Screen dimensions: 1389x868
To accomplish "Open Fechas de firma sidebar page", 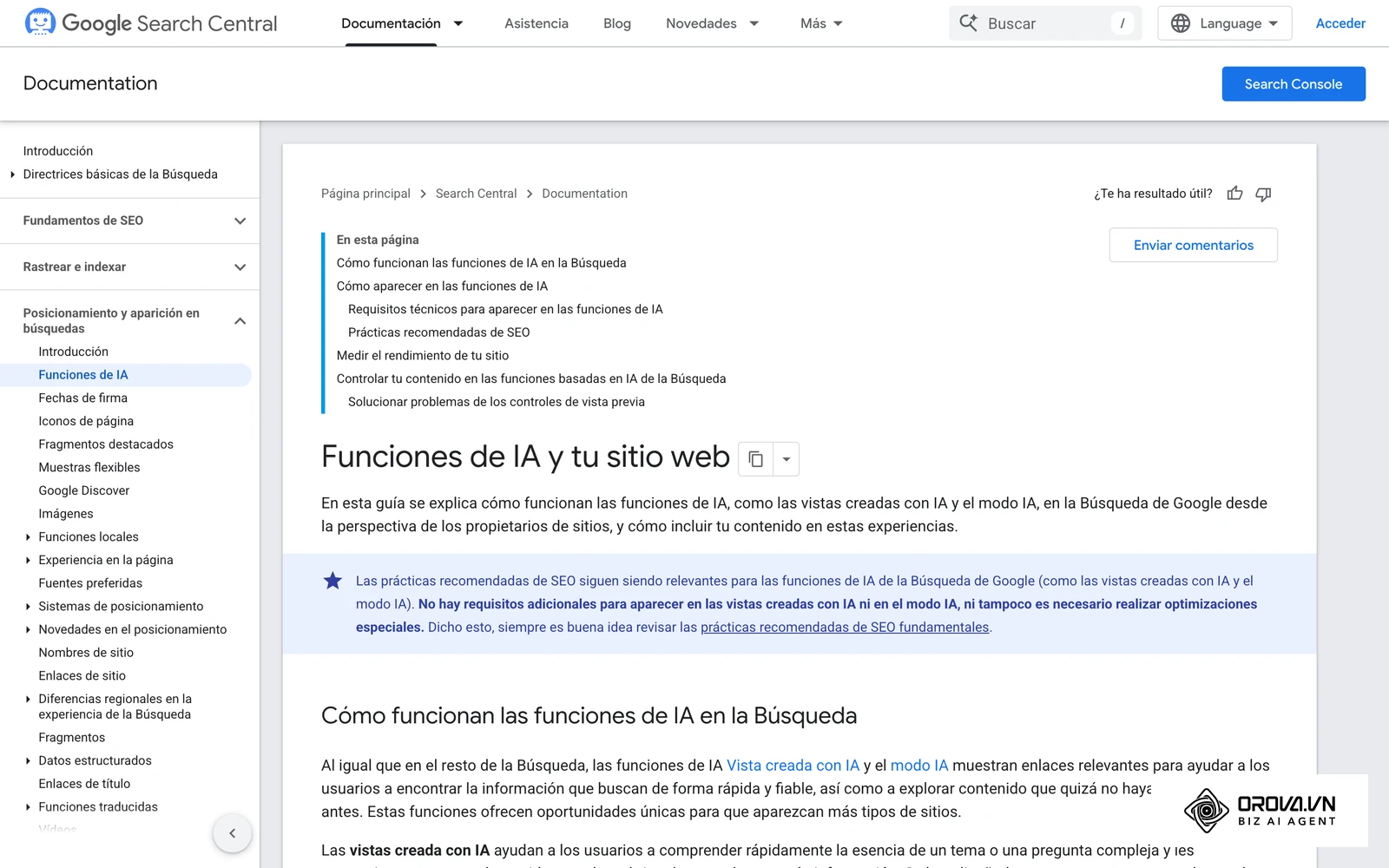I will 82,398.
